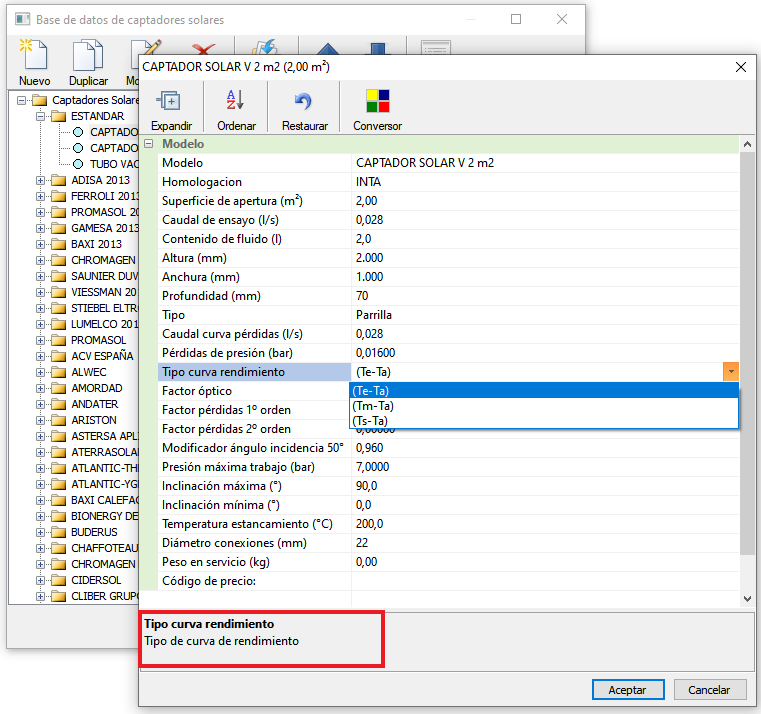Collapse the Modelo property section
Image resolution: width=761 pixels, height=714 pixels.
[x=149, y=144]
